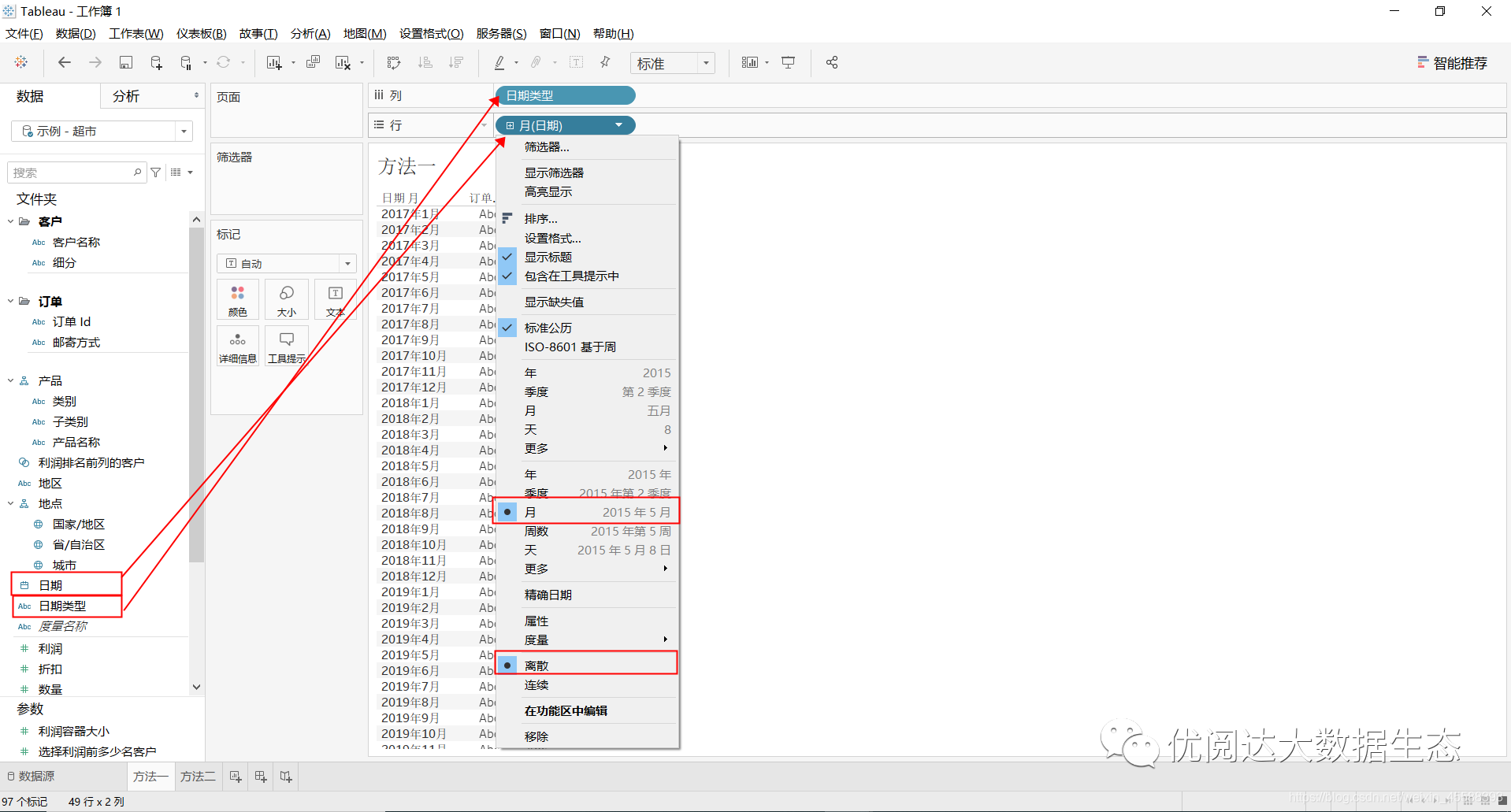This screenshot has height=812, width=1511.
Task: Open the Color marks card
Action: tap(238, 300)
